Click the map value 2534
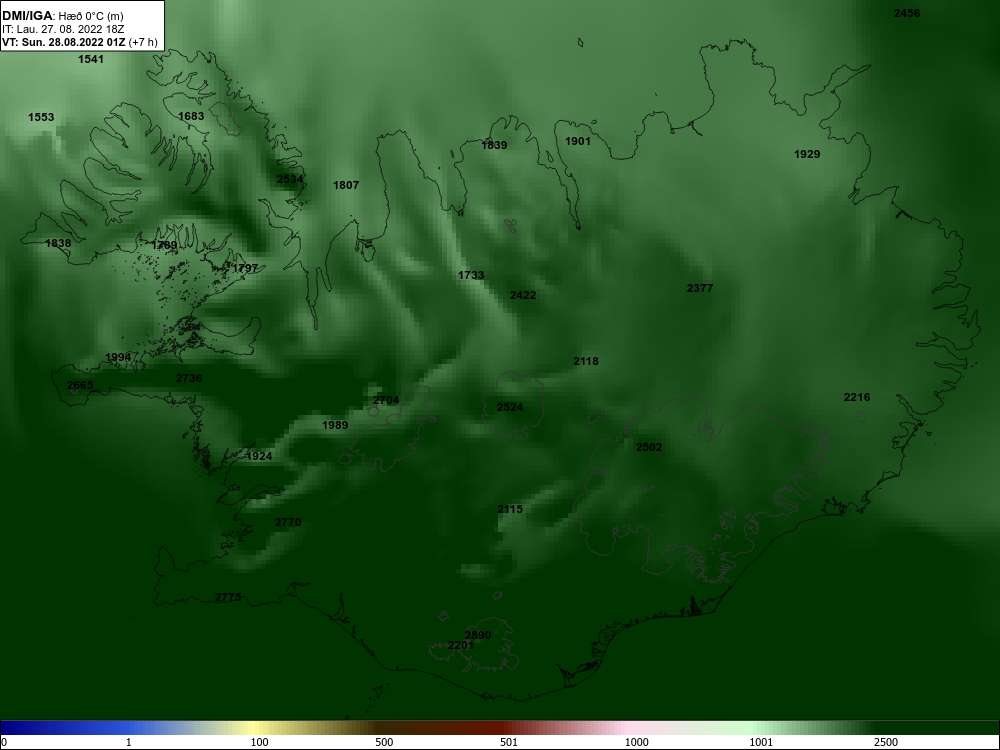 pyautogui.click(x=290, y=179)
